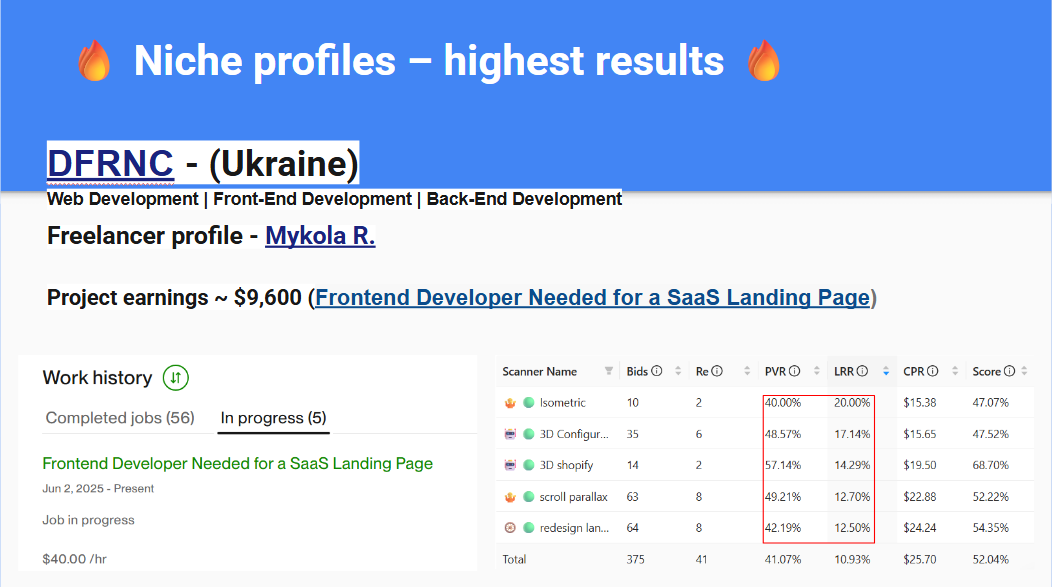Toggle the active LRR sort arrows
The width and height of the screenshot is (1052, 587).
(x=886, y=371)
